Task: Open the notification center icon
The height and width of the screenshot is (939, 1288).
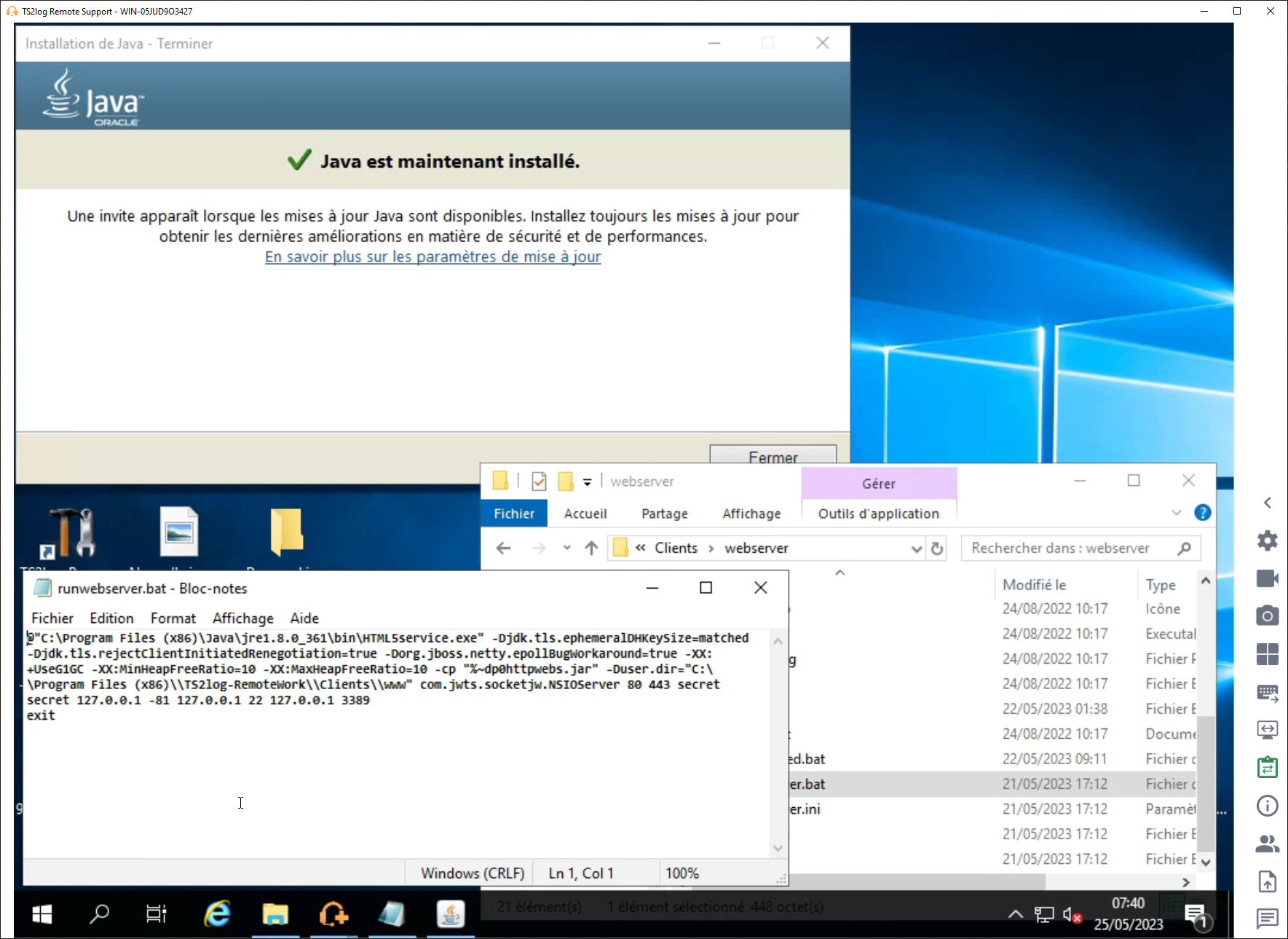Action: [1196, 915]
